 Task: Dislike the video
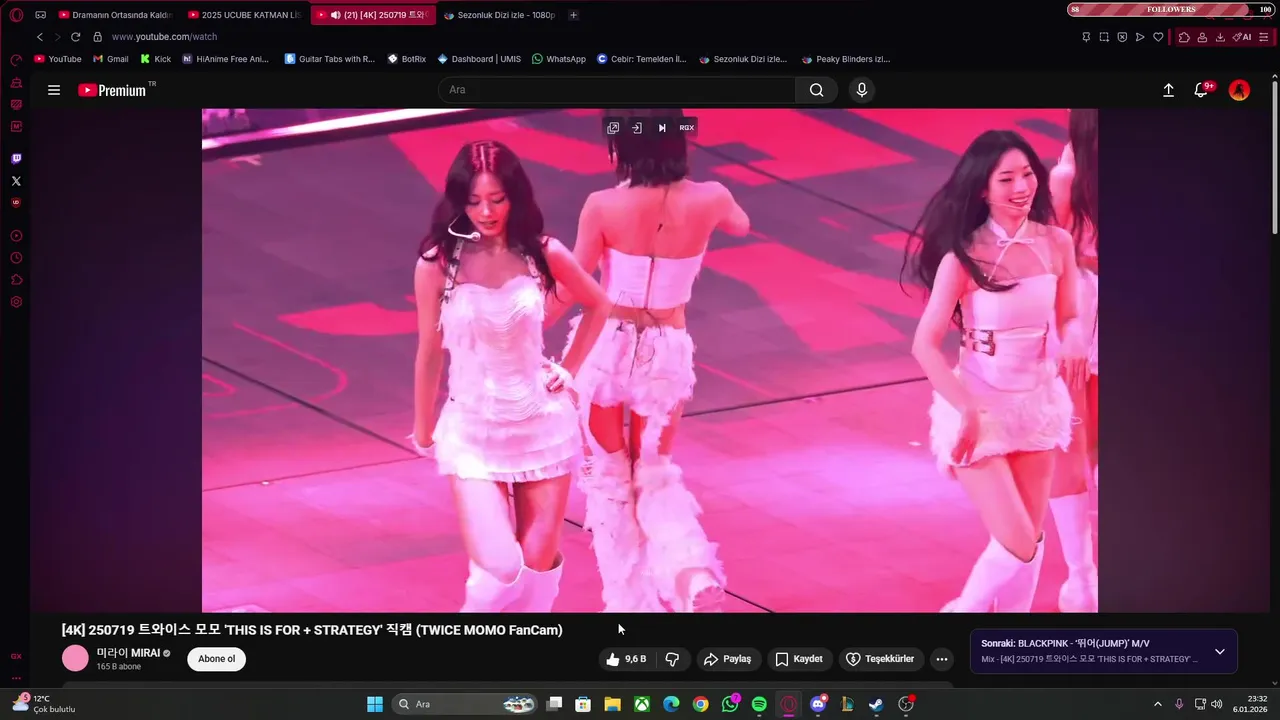point(672,659)
